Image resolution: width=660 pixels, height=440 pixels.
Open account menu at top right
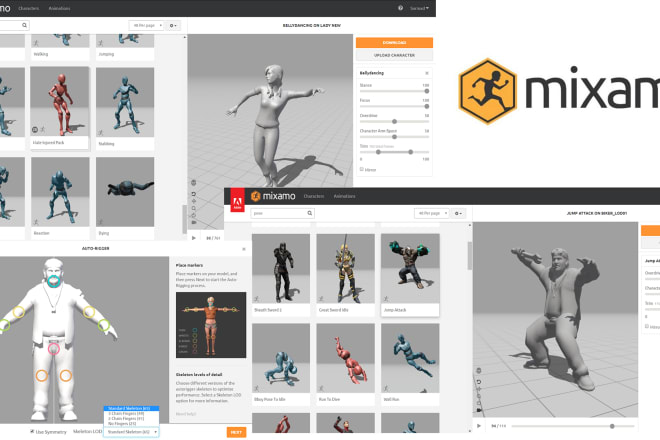pyautogui.click(x=419, y=8)
